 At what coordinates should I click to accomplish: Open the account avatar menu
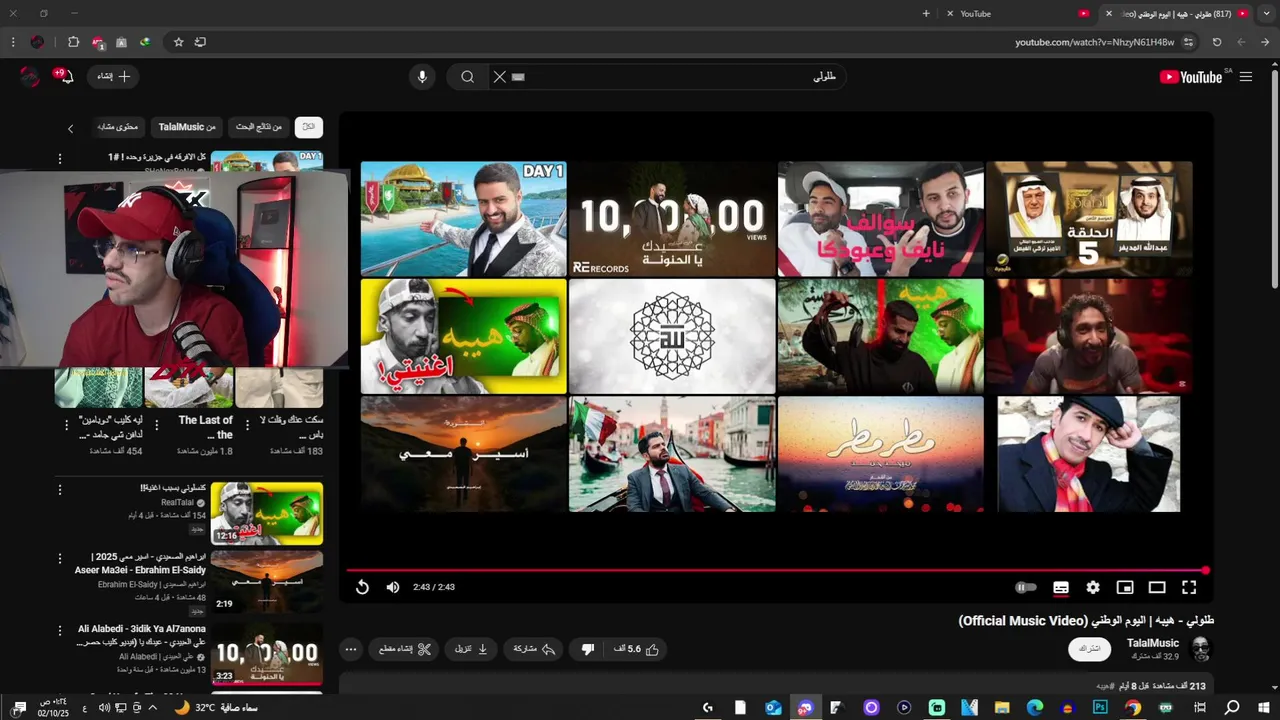click(30, 77)
